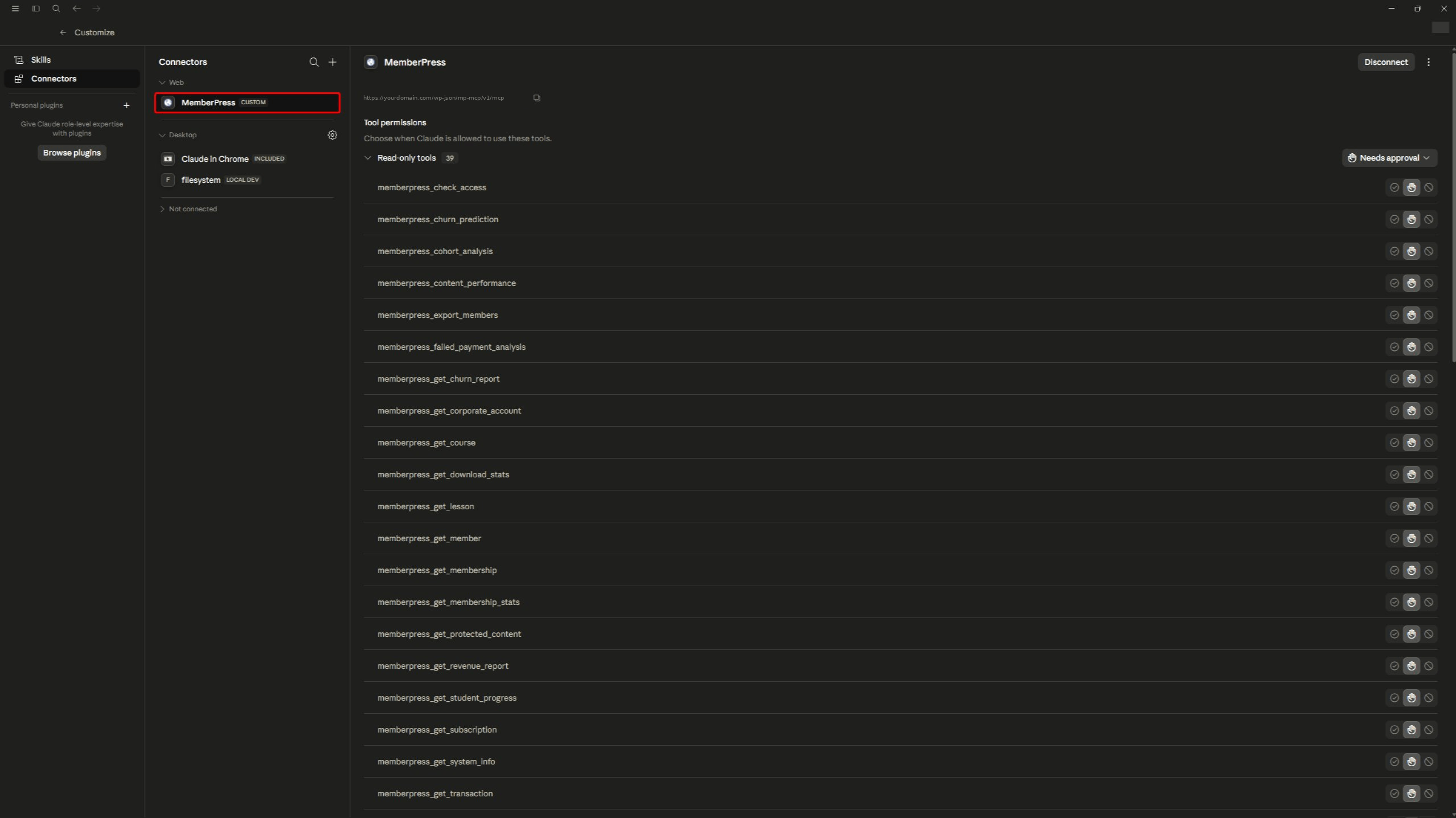This screenshot has width=1456, height=818.
Task: Add a personal plugin with plus icon
Action: 126,105
